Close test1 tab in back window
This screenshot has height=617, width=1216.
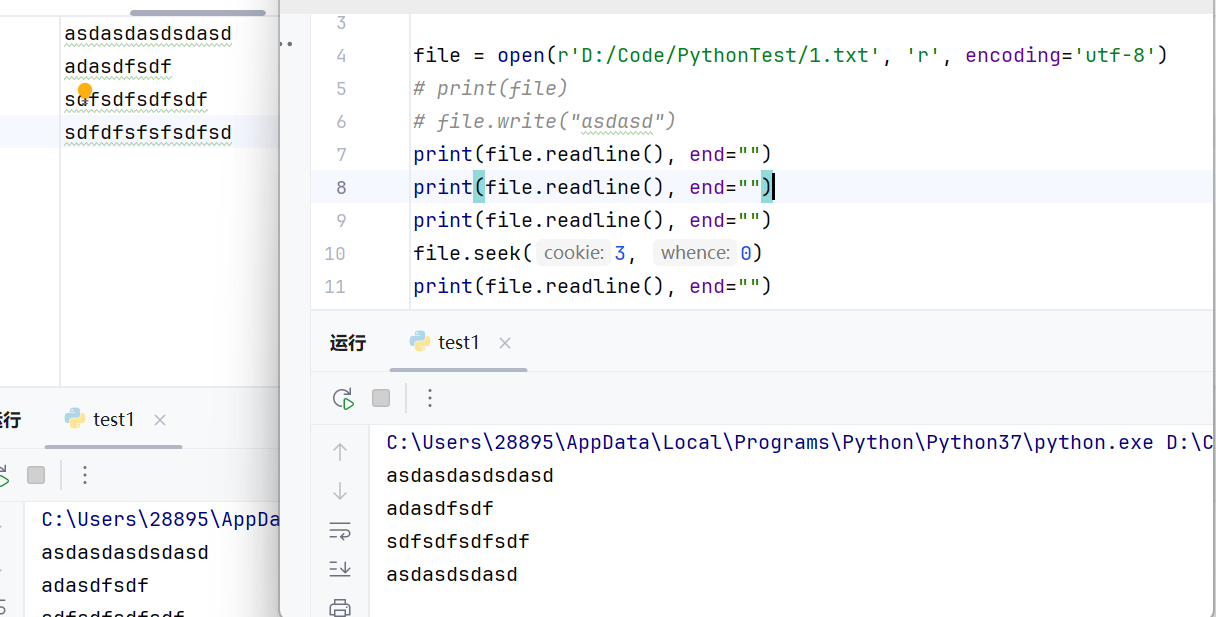click(160, 420)
